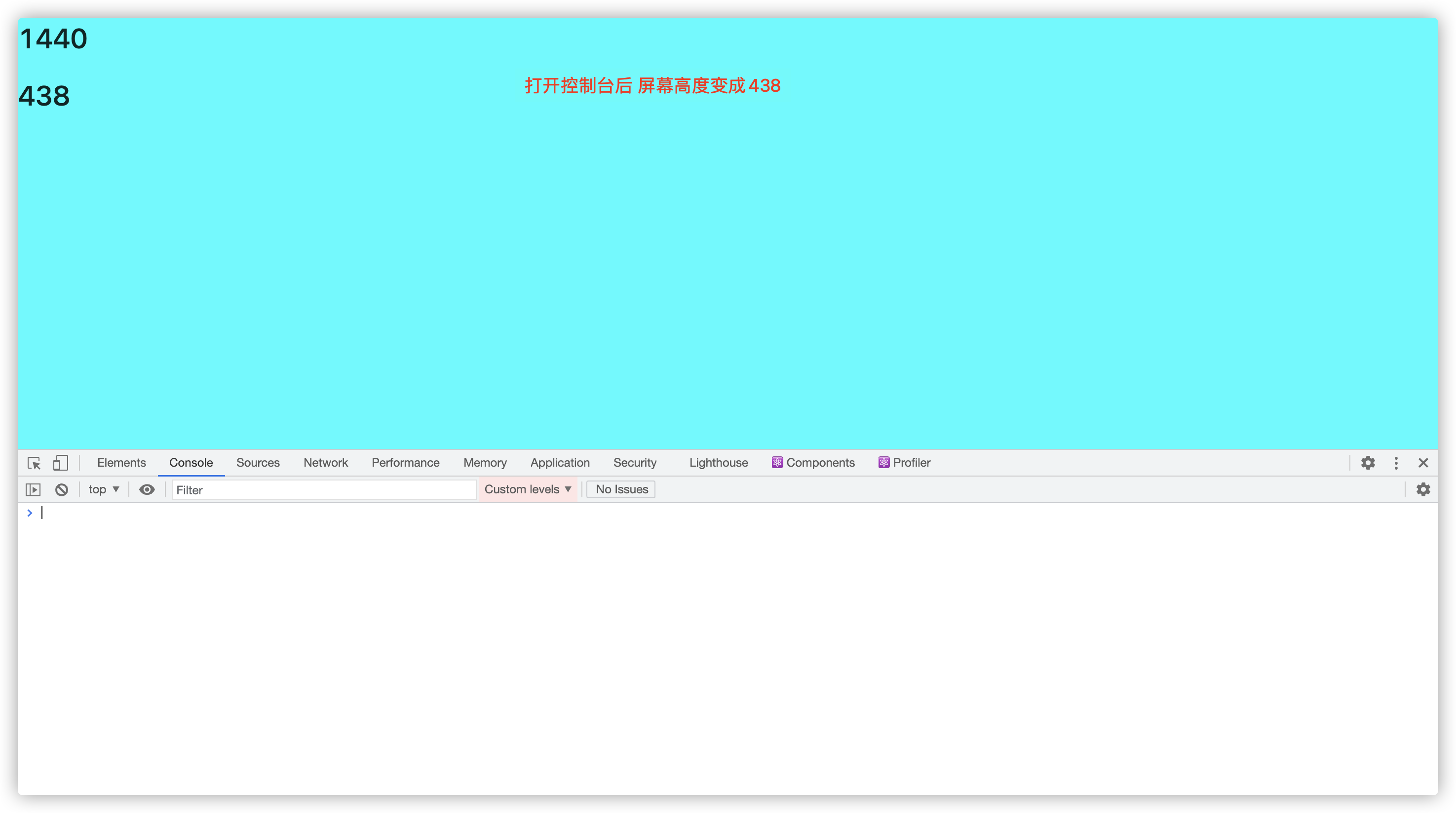Screen dimensions: 1456x813
Task: Click into the console Filter field
Action: 323,489
